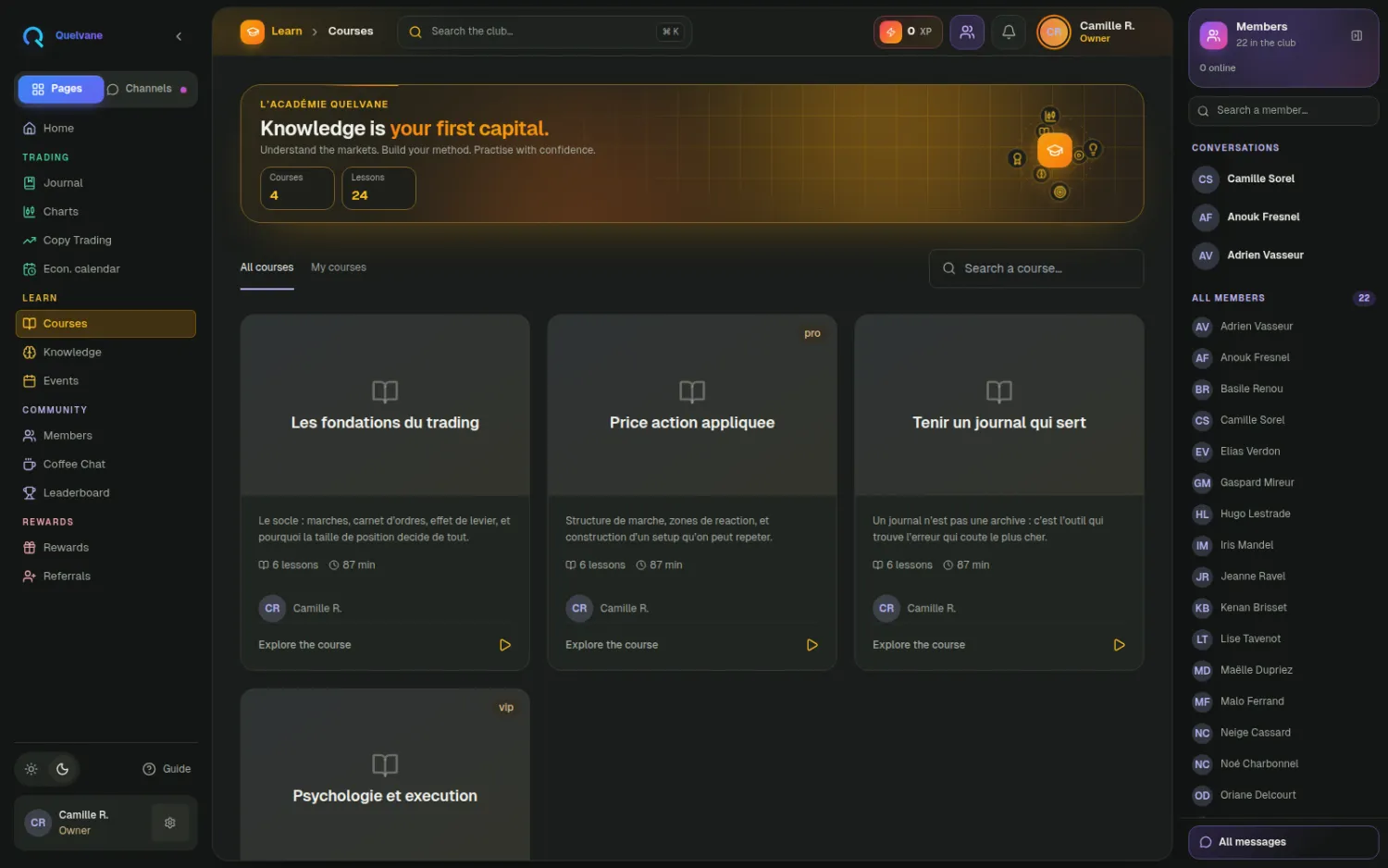Switch to the Pages tab

coord(60,89)
